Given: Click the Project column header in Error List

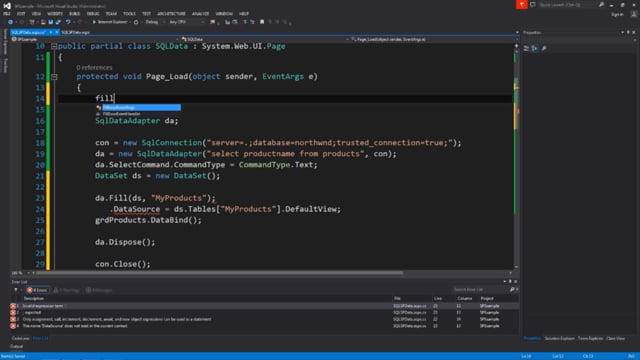Looking at the screenshot, I should coord(487,299).
